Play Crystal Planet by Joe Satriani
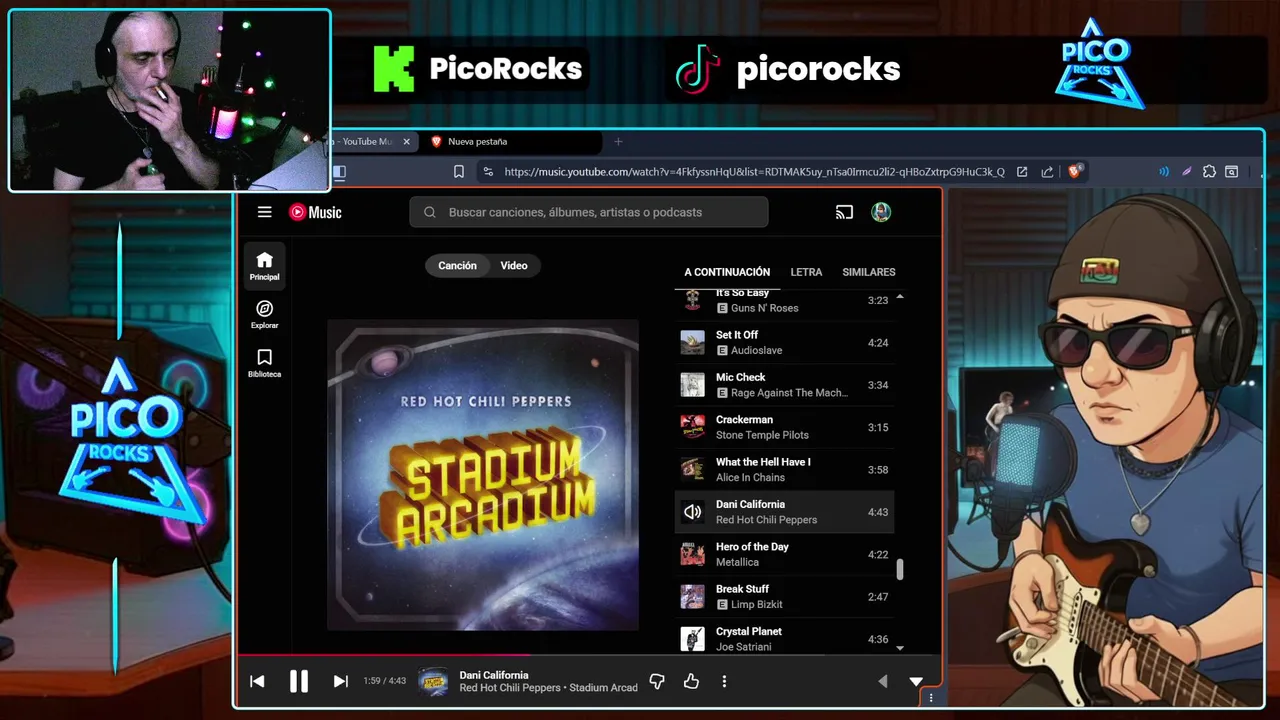This screenshot has height=720, width=1280. coord(785,638)
